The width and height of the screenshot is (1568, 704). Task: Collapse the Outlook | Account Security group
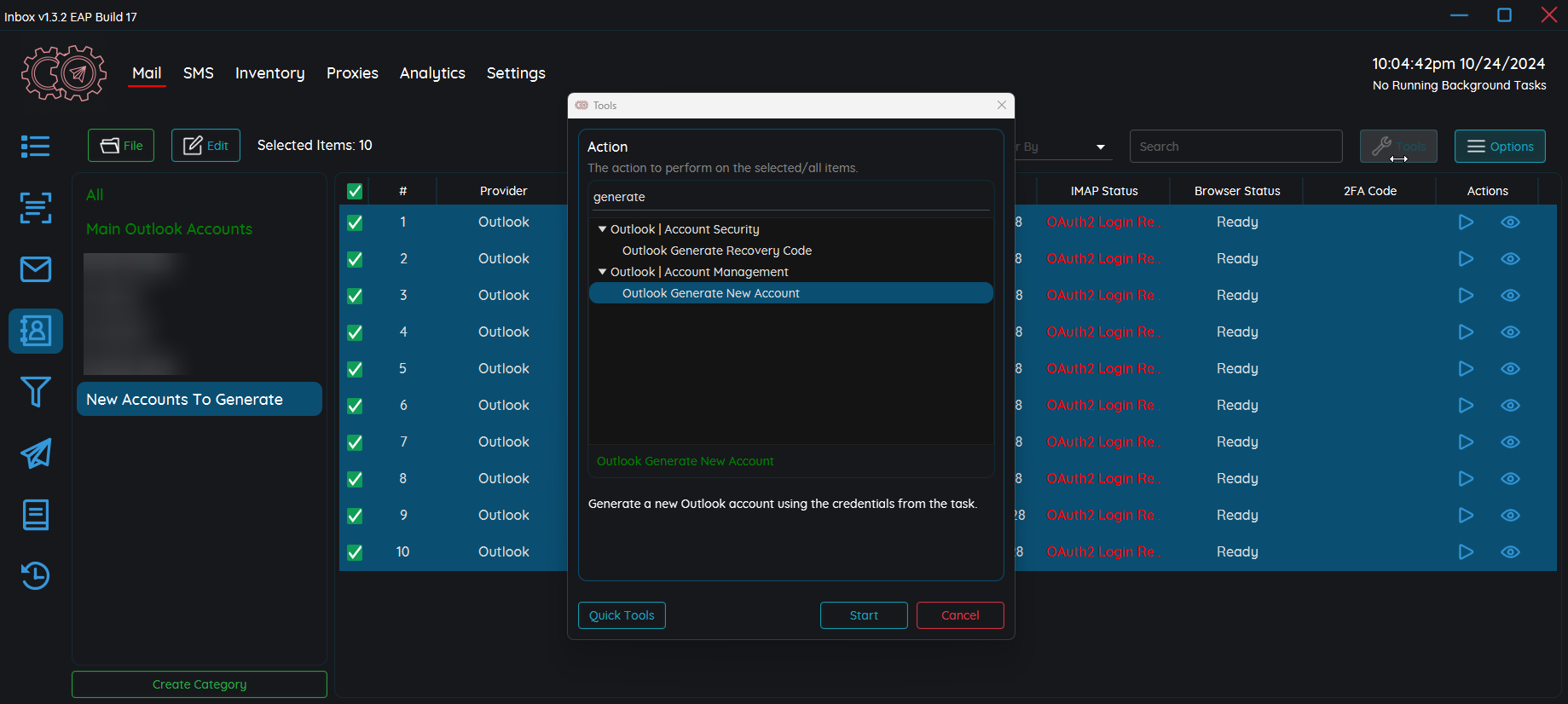click(x=602, y=229)
